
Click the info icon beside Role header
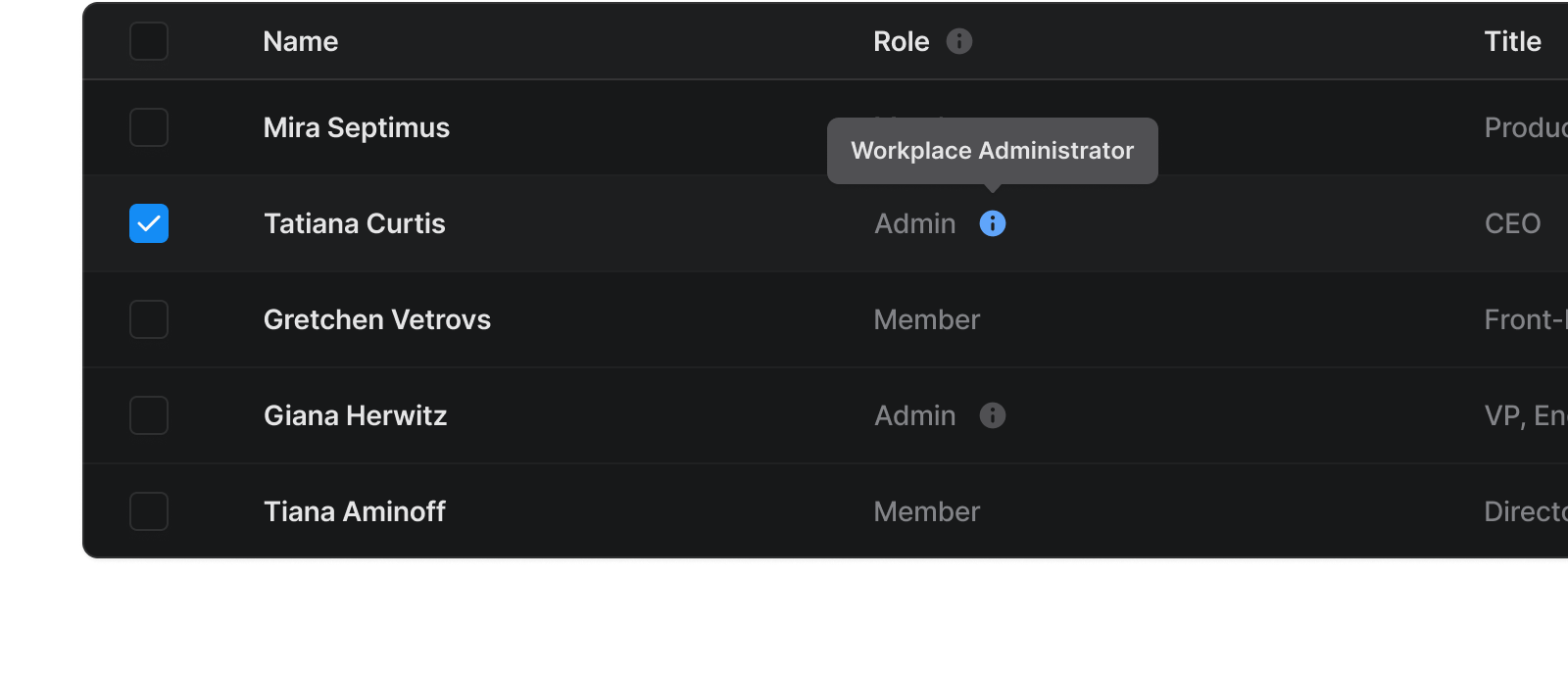point(958,41)
